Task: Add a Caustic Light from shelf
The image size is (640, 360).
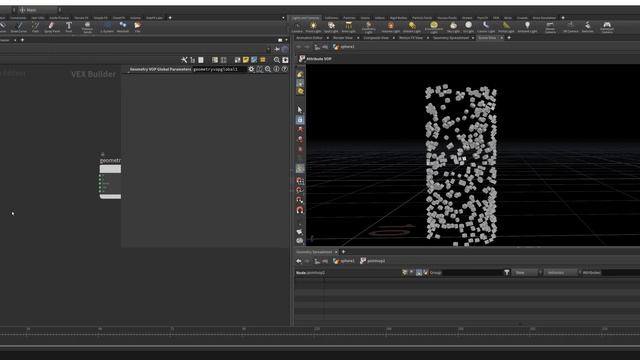Action: pos(486,27)
